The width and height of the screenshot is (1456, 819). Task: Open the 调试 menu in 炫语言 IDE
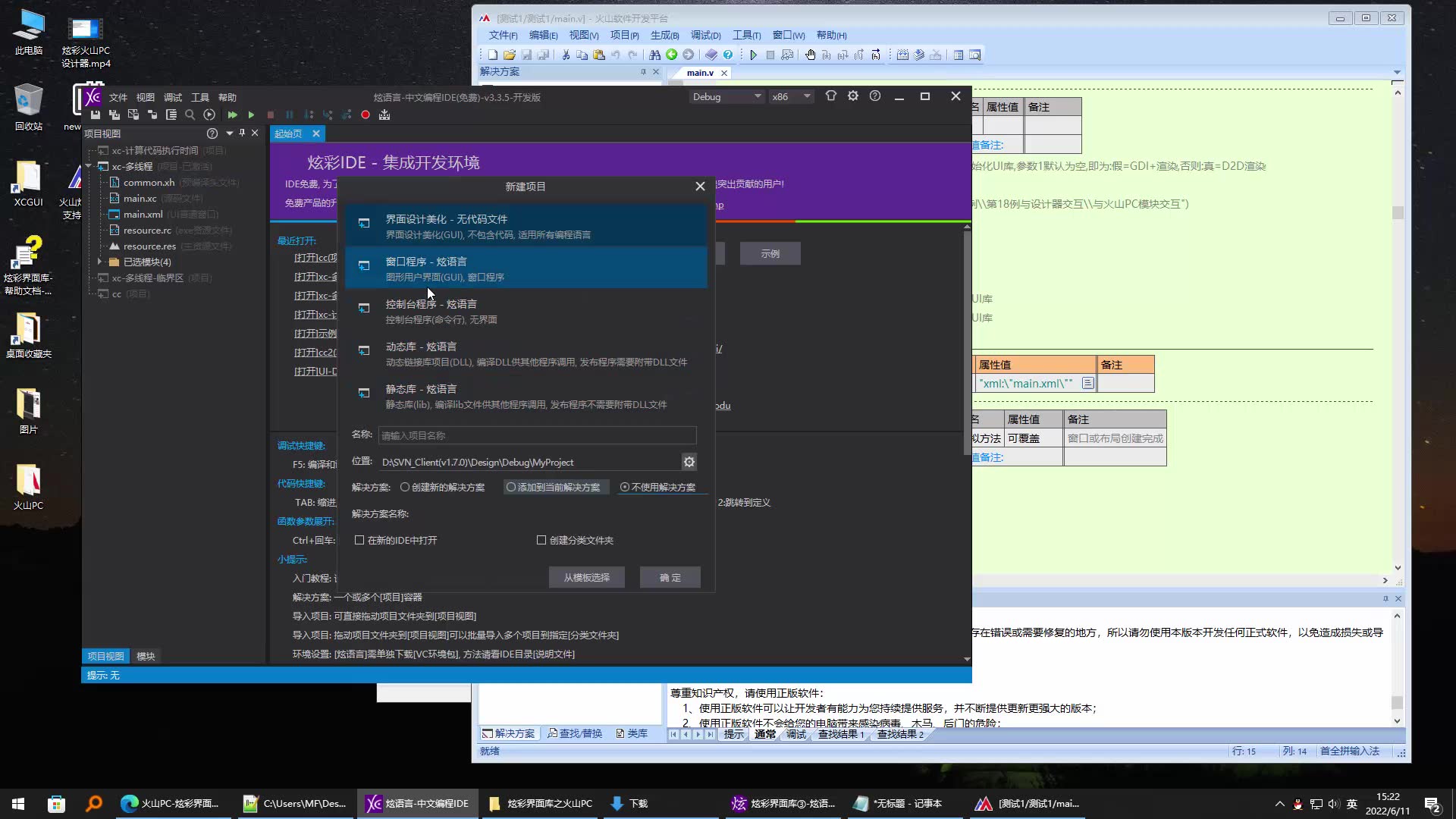[172, 97]
